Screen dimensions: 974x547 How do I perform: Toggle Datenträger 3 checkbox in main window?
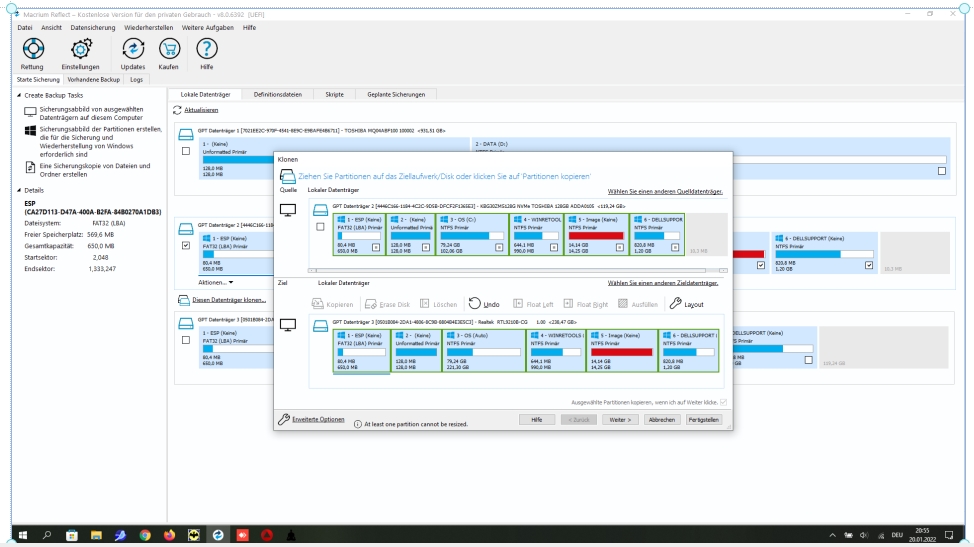[186, 340]
